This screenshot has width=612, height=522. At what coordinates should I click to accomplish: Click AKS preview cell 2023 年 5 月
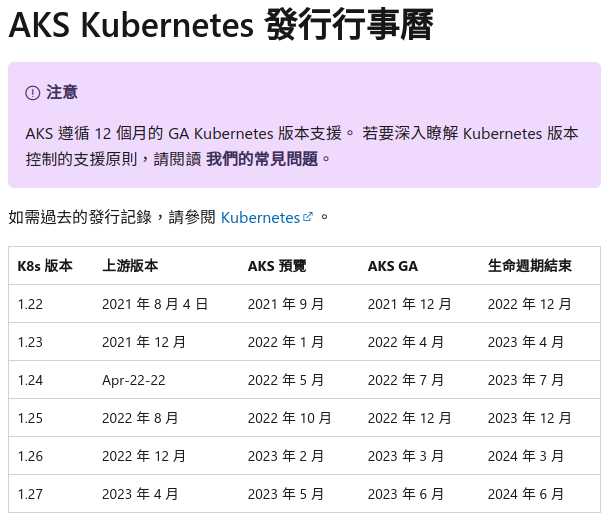pyautogui.click(x=286, y=494)
